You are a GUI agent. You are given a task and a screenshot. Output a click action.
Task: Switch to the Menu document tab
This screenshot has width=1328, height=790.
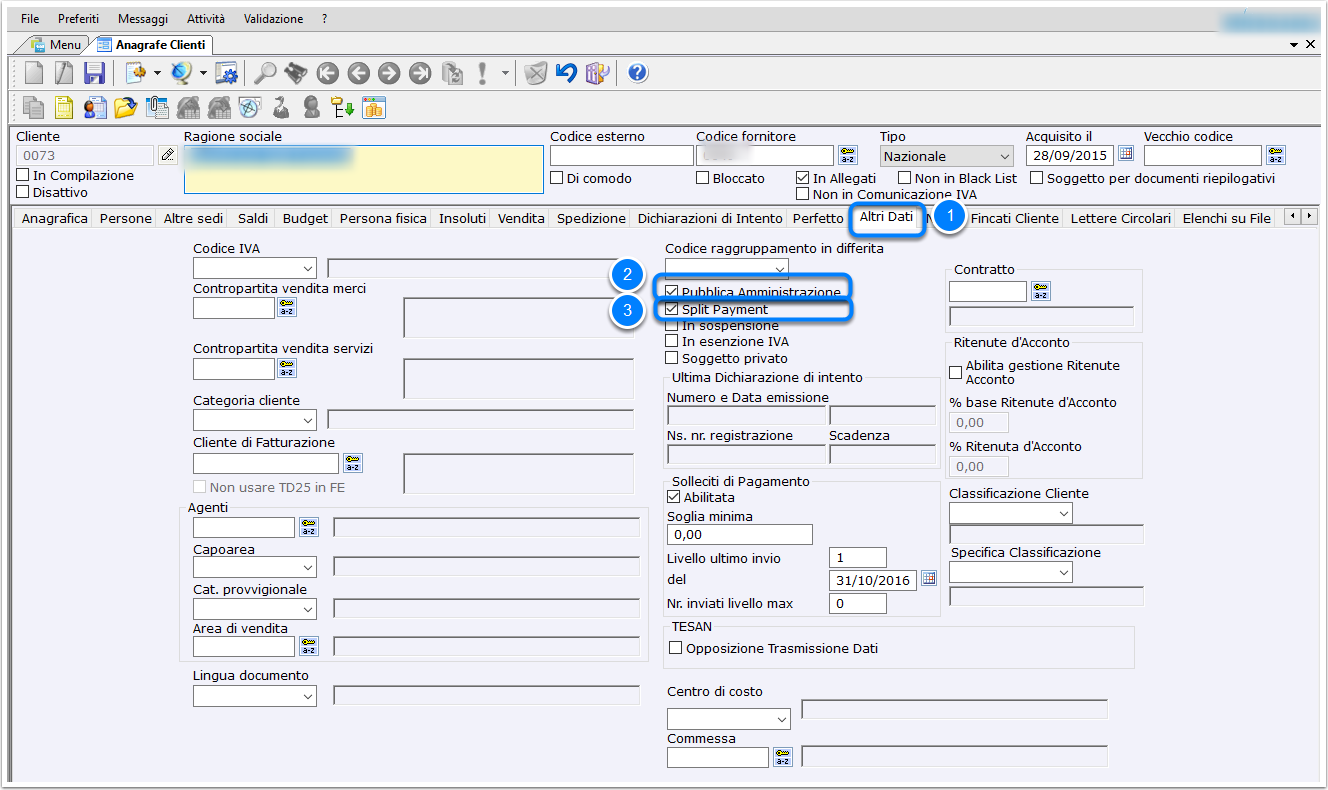click(56, 45)
